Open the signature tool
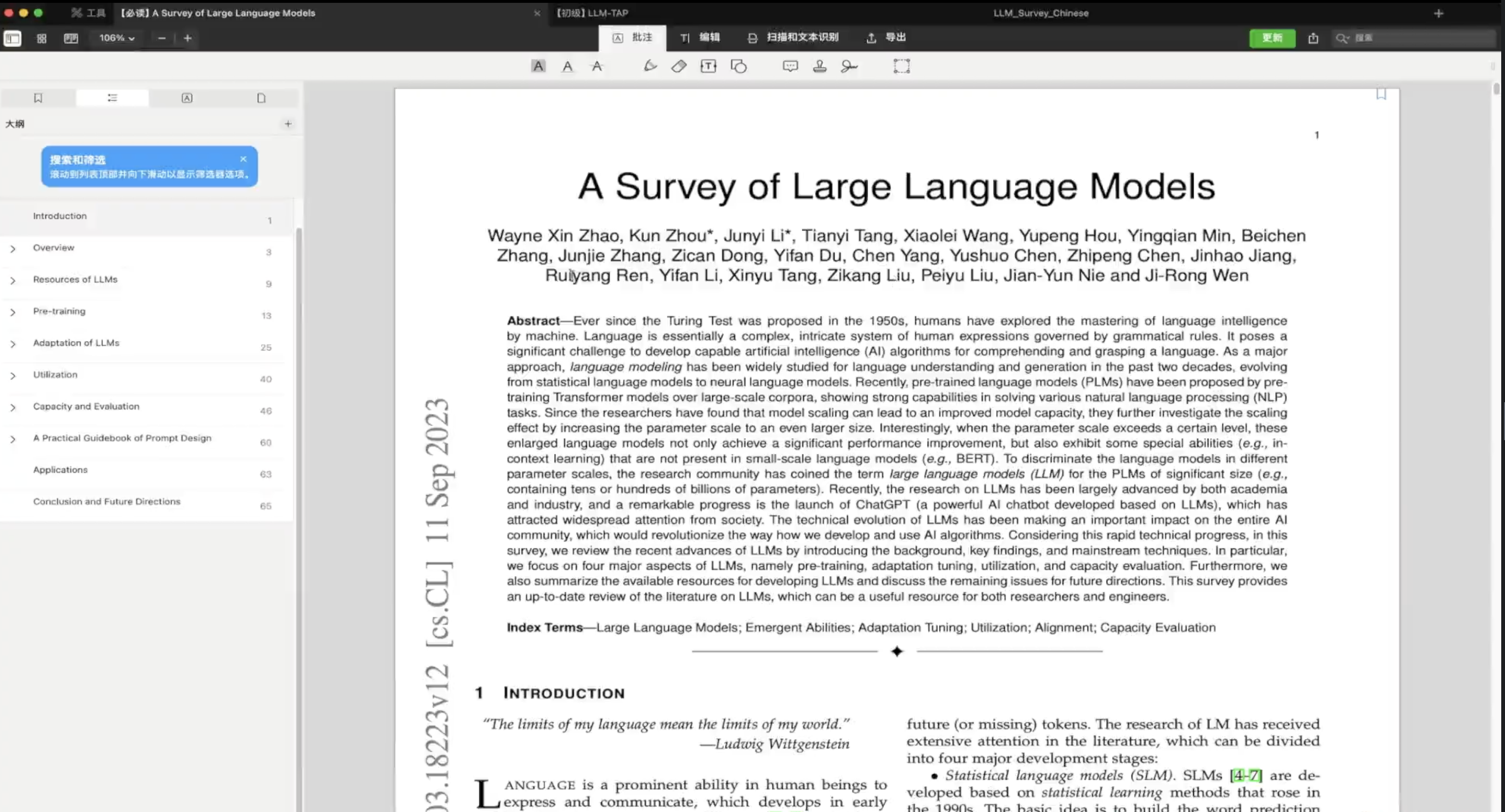Image resolution: width=1505 pixels, height=812 pixels. 849,66
